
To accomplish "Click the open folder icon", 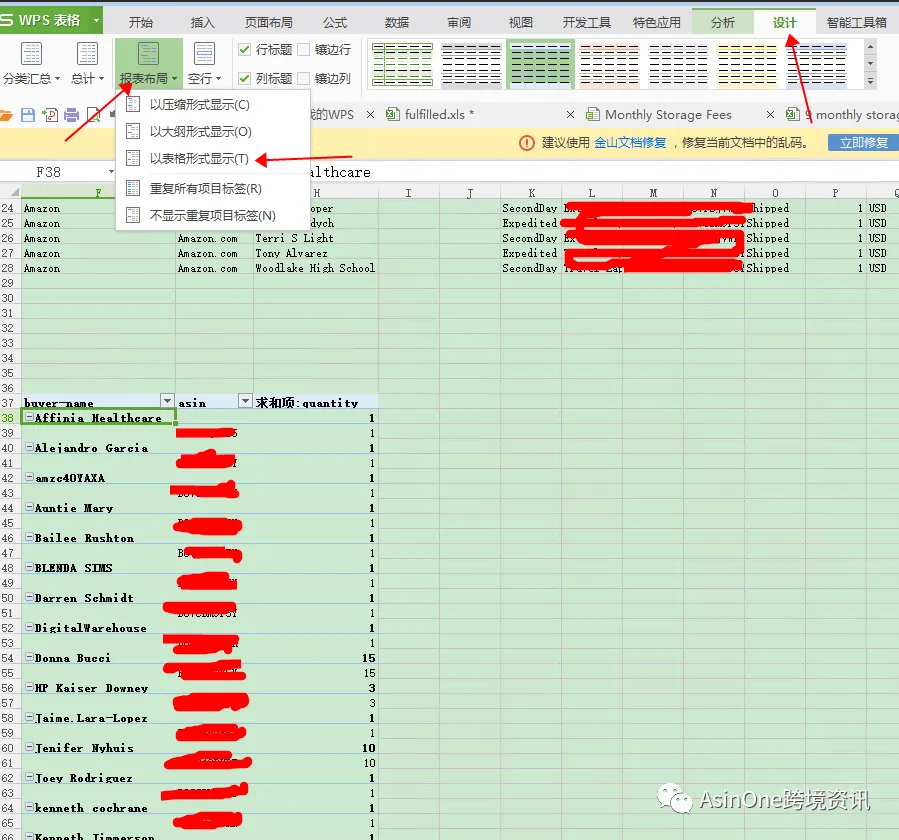I will [6, 115].
